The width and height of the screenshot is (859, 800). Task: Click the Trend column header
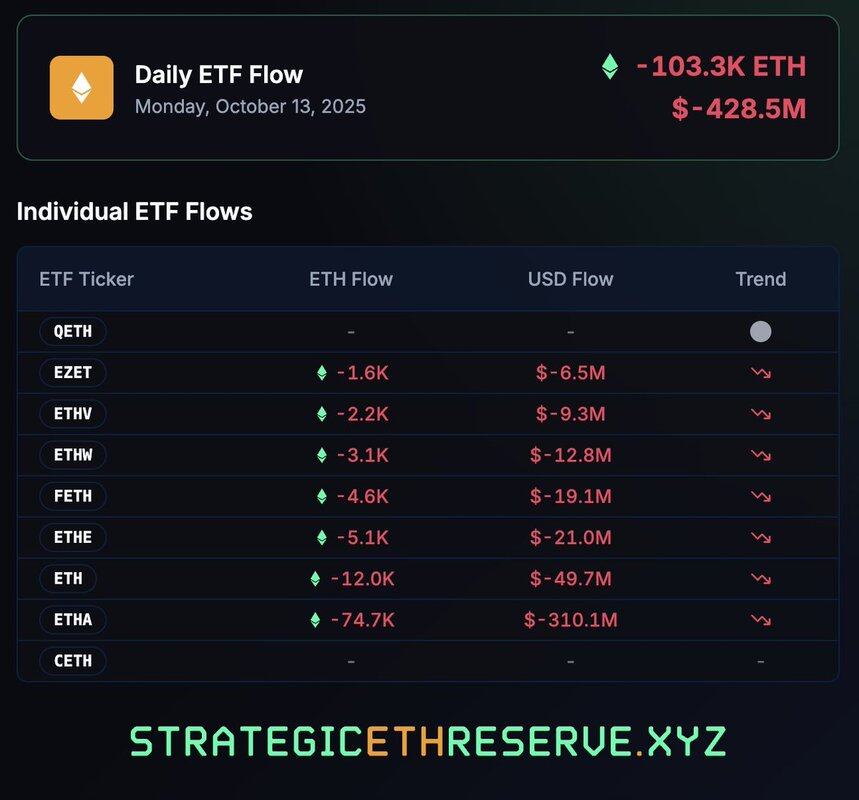point(760,279)
